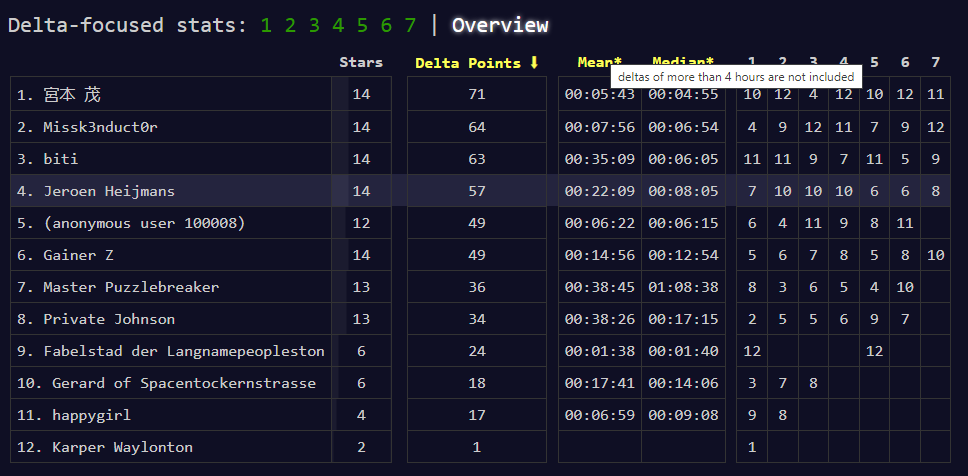The height and width of the screenshot is (476, 968).
Task: Click mean time 00:05:43
Action: click(599, 94)
